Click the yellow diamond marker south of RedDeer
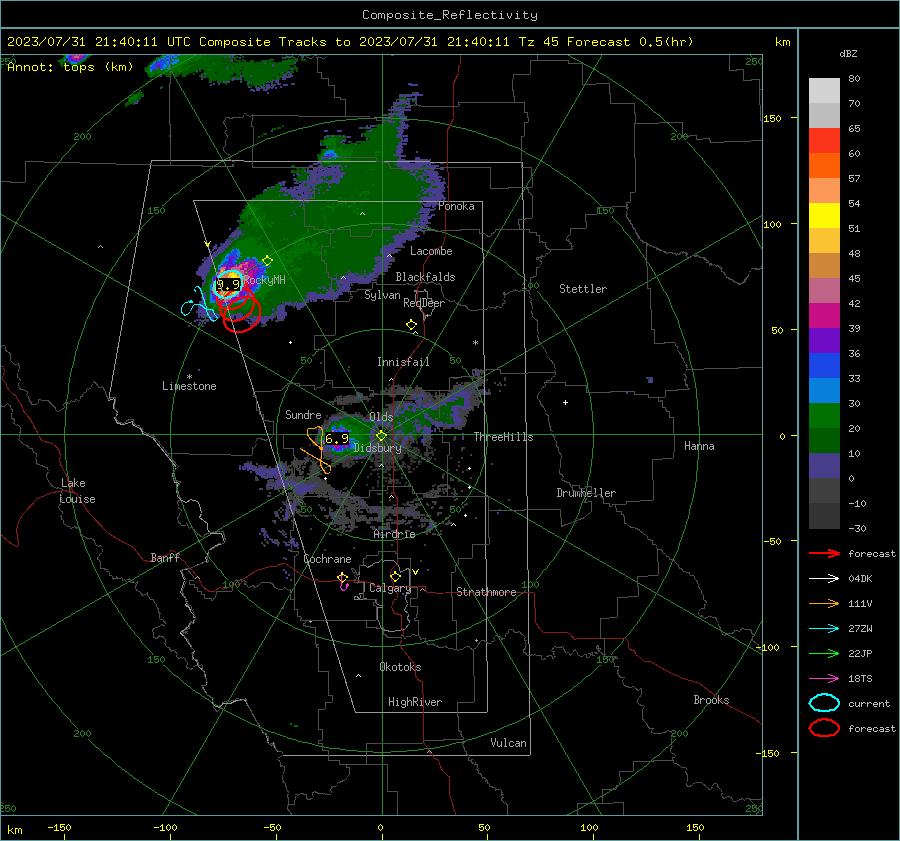 click(411, 325)
